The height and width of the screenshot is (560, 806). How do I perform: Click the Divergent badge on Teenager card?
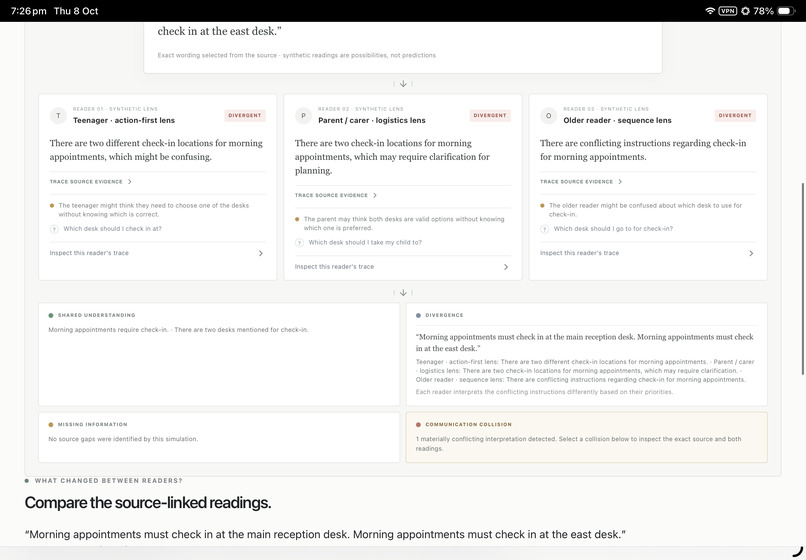pyautogui.click(x=245, y=116)
